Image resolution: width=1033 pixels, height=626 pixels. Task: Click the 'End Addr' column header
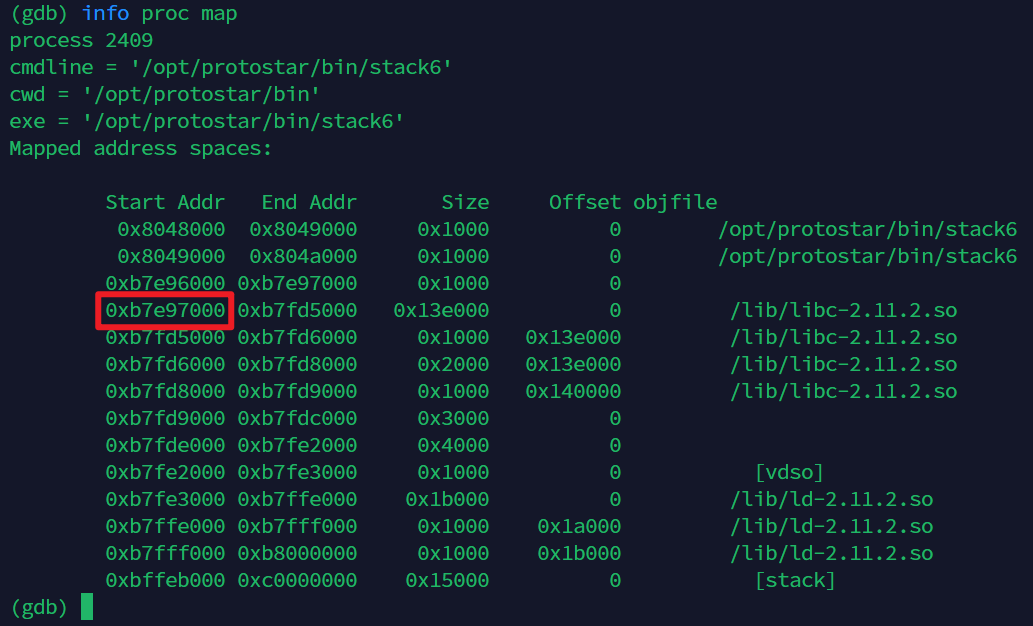[x=309, y=202]
